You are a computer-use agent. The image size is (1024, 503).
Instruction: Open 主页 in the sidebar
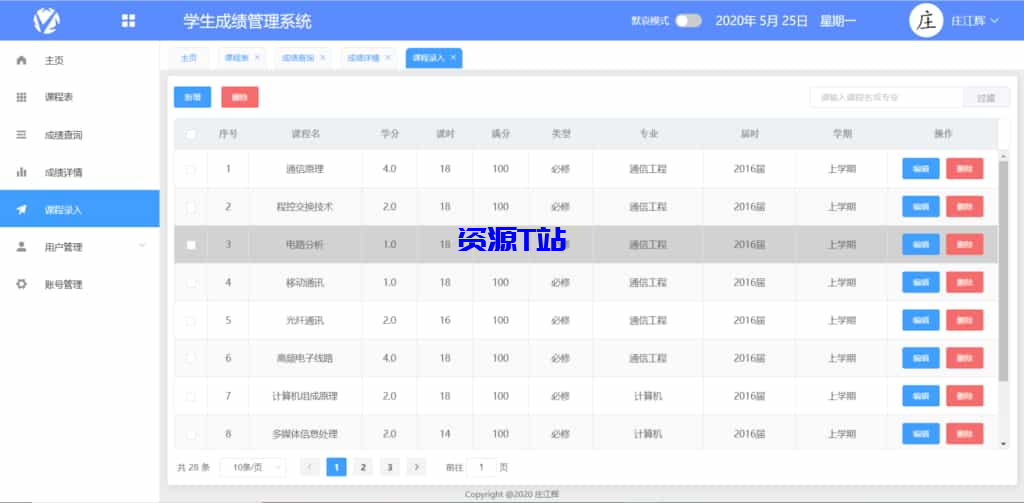point(80,60)
